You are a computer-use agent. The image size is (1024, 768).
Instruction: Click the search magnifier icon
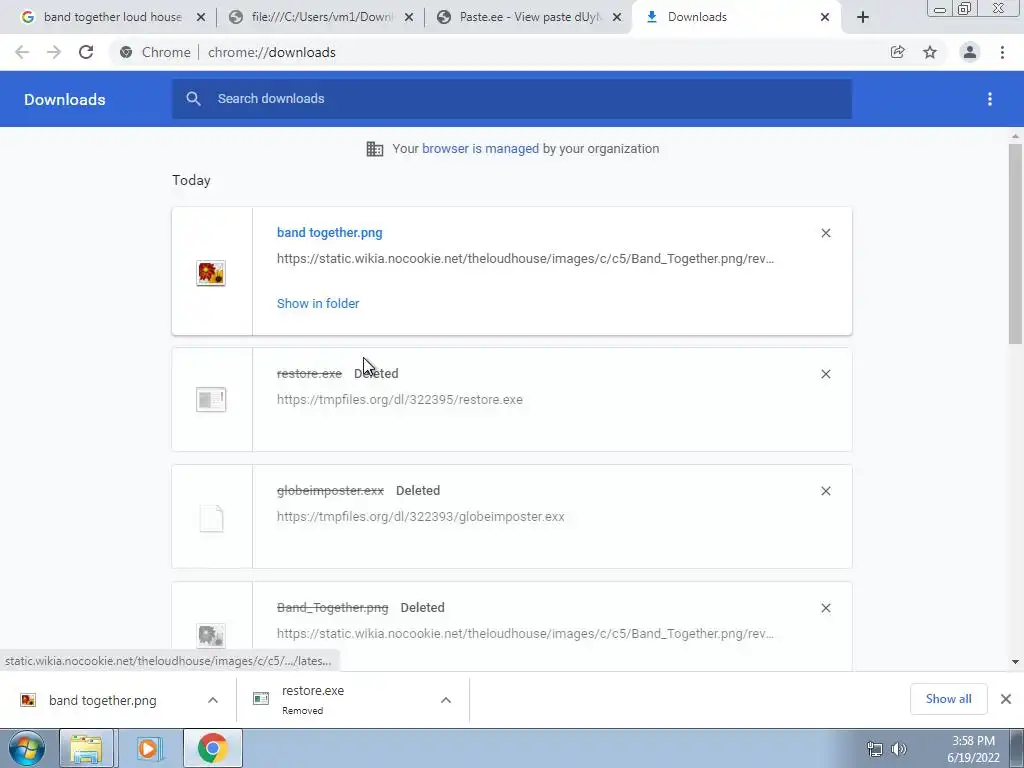[x=193, y=99]
